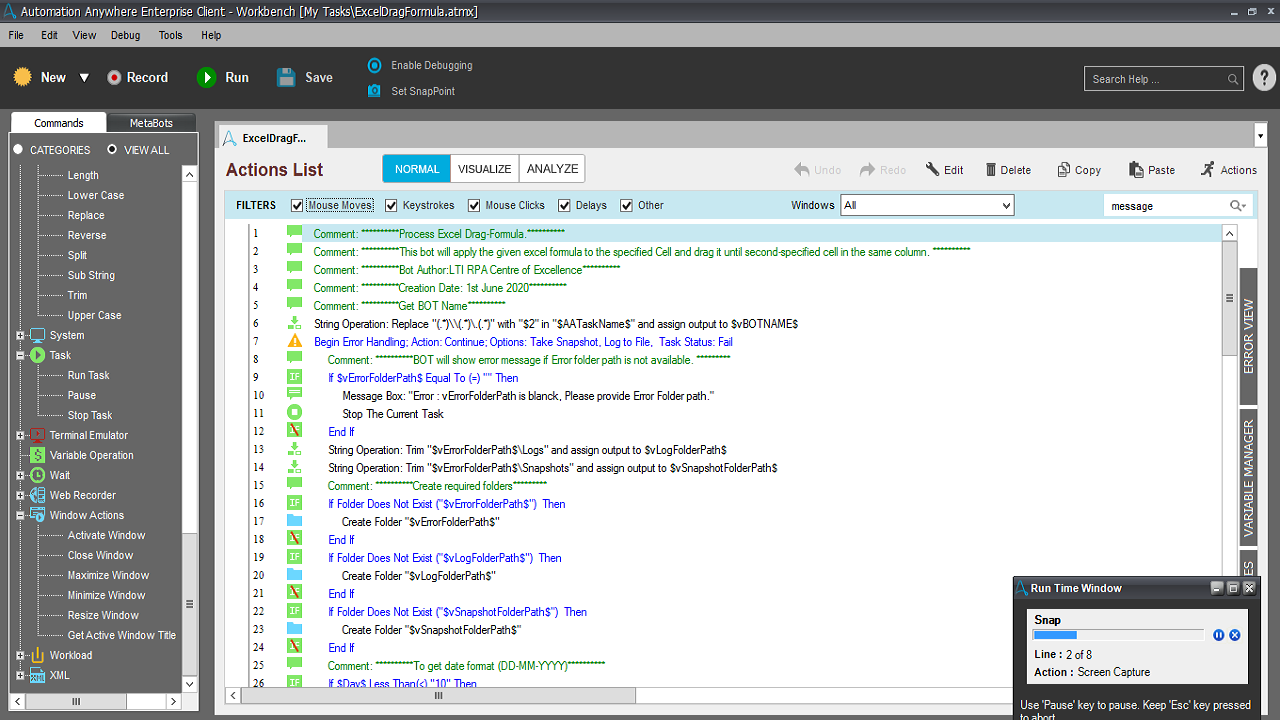1280x720 pixels.
Task: Switch to VISUALIZE view
Action: pyautogui.click(x=485, y=169)
